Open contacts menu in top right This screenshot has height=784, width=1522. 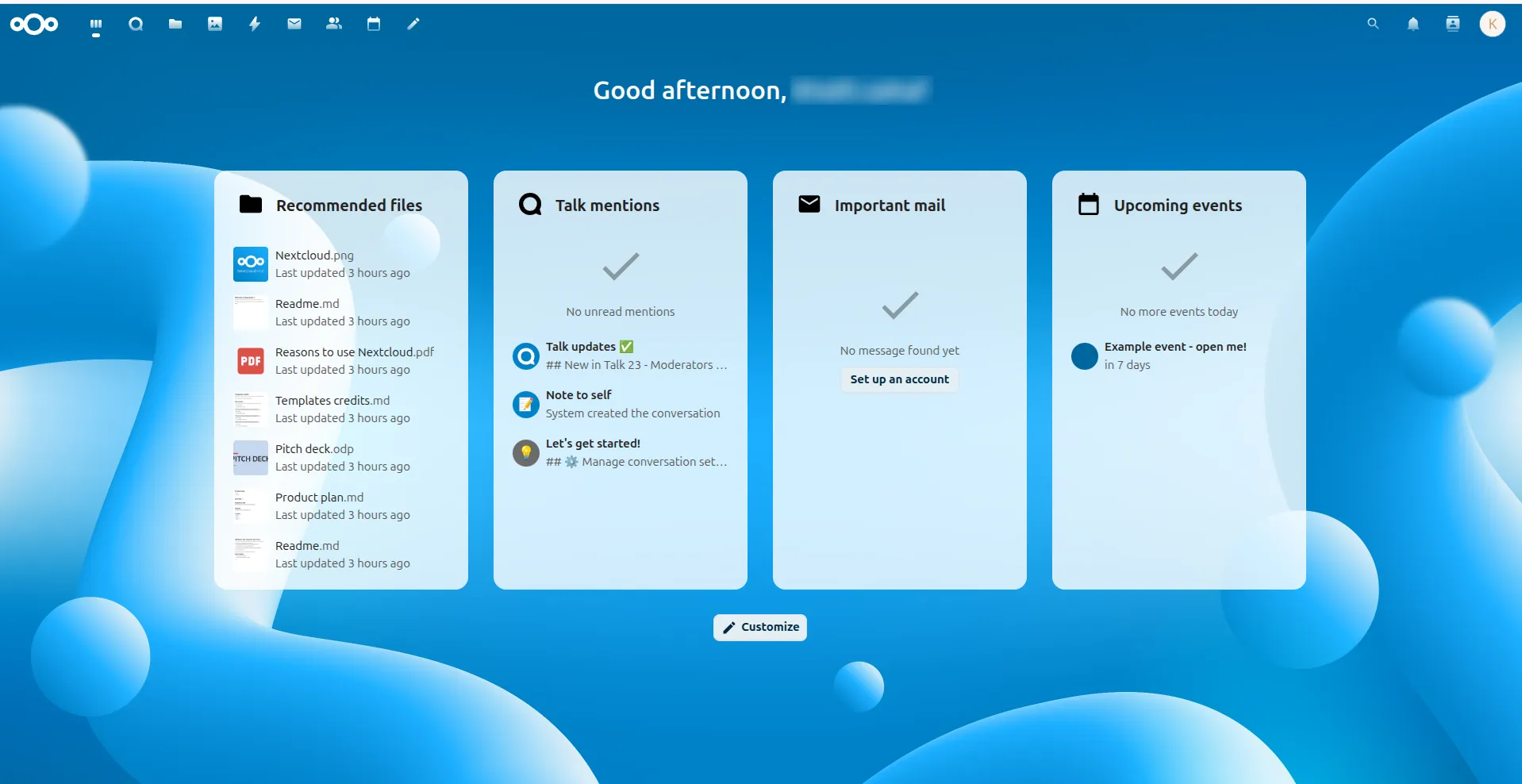click(x=1453, y=25)
